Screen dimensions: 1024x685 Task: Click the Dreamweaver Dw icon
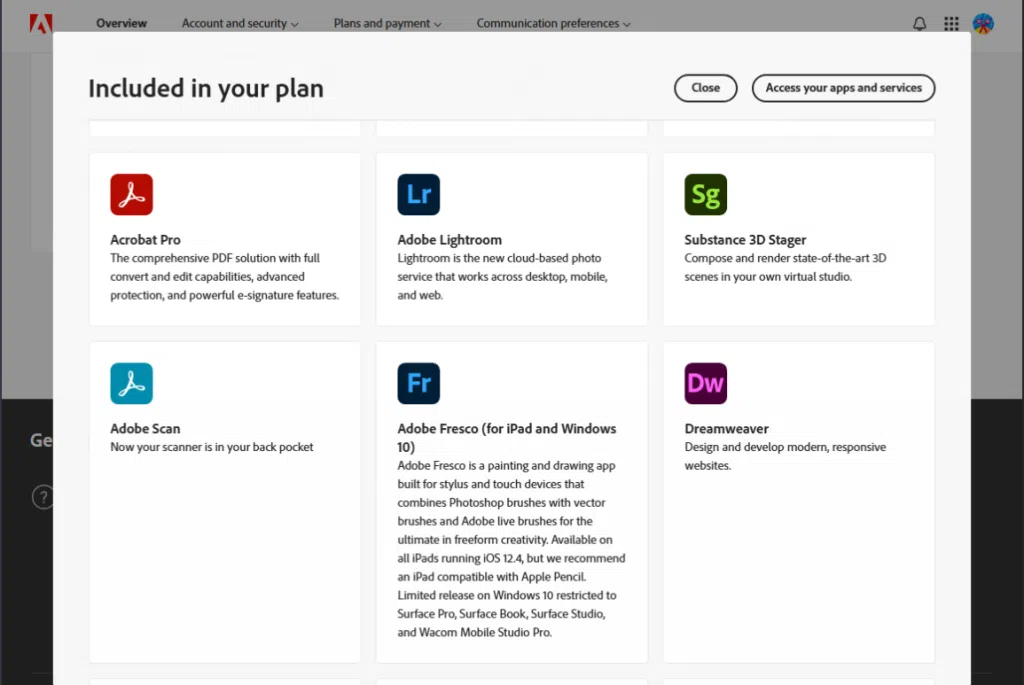pos(705,383)
